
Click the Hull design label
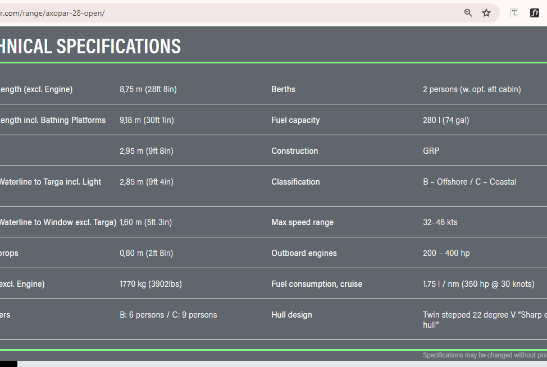coord(292,315)
